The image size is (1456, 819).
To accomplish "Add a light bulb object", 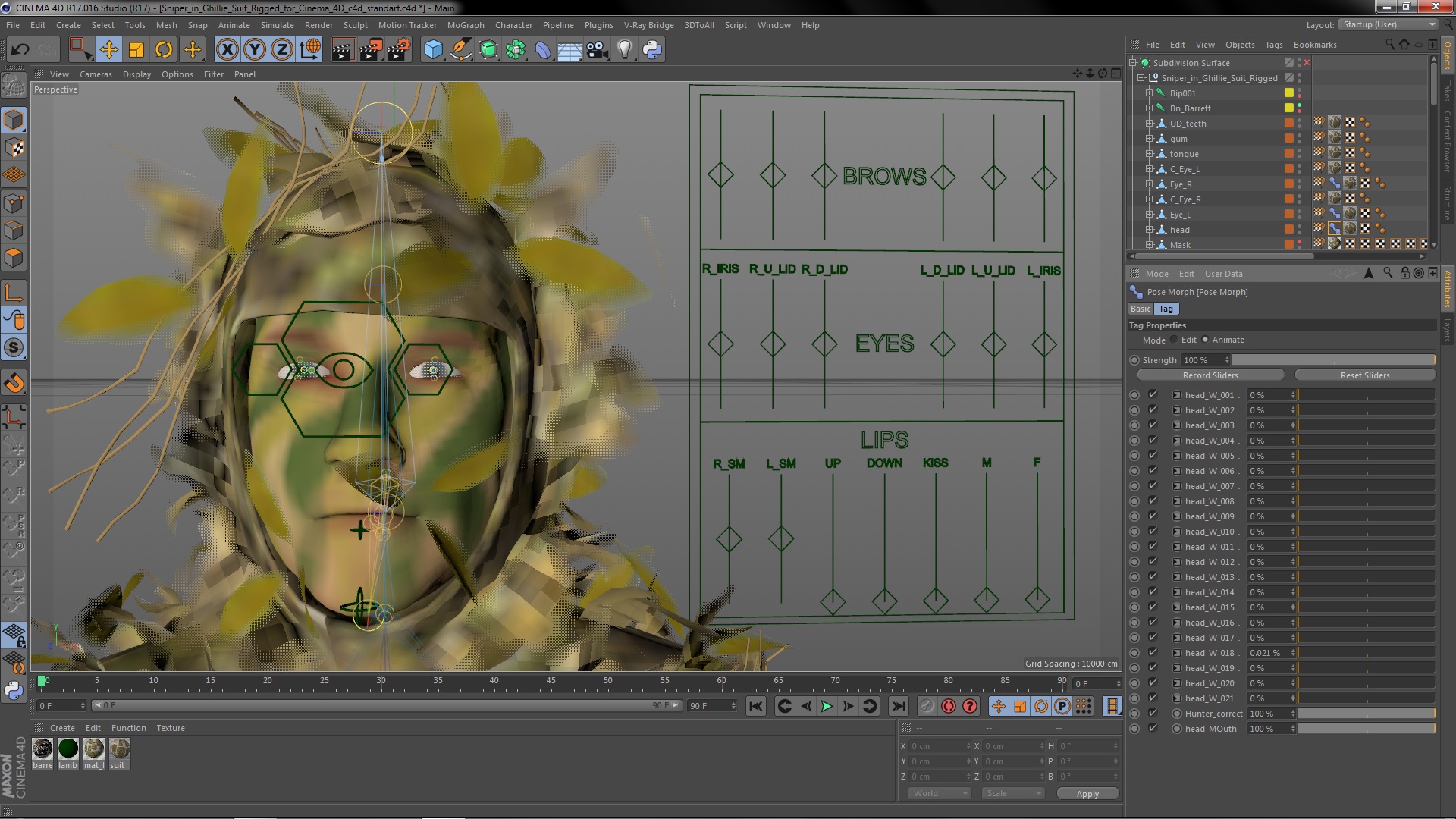I will (625, 50).
